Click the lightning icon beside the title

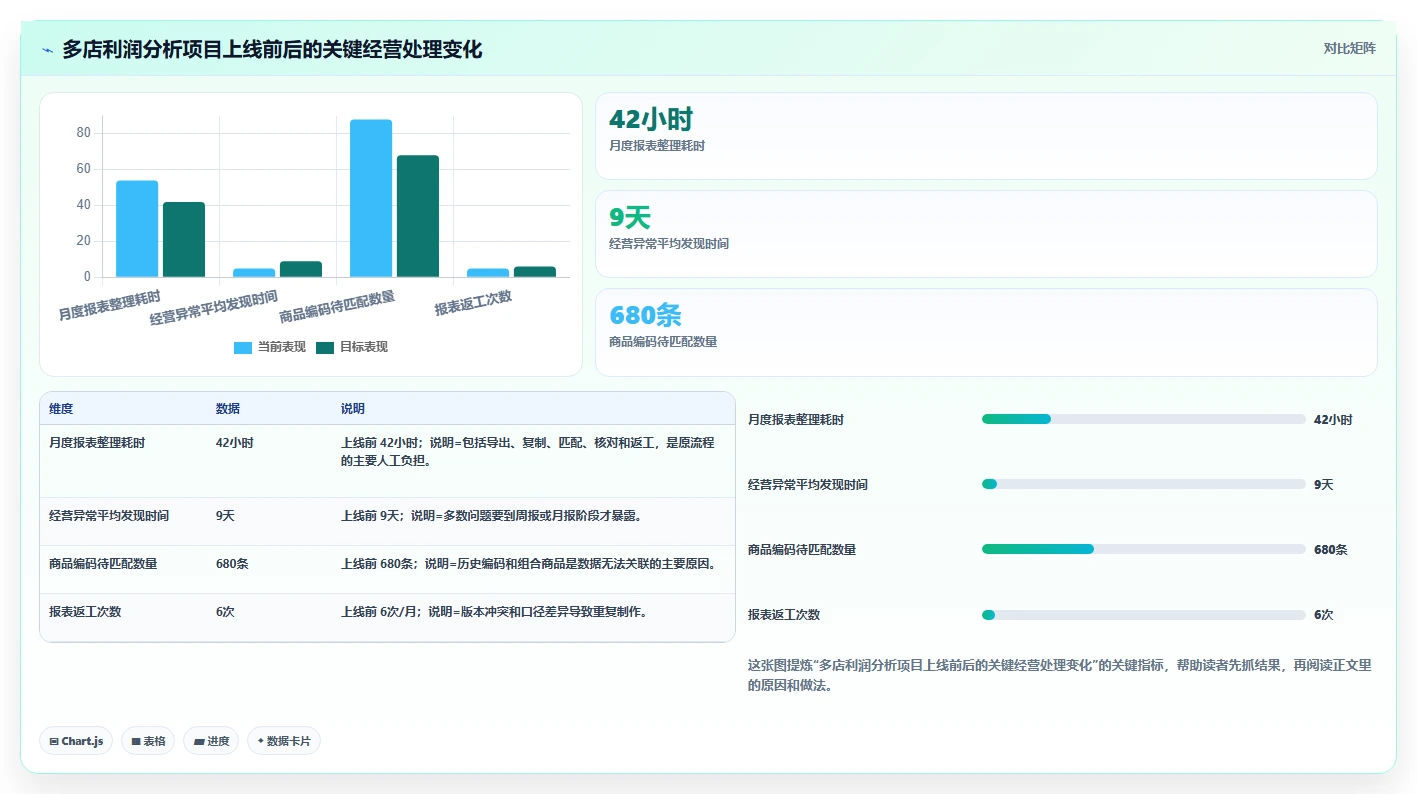tap(48, 50)
